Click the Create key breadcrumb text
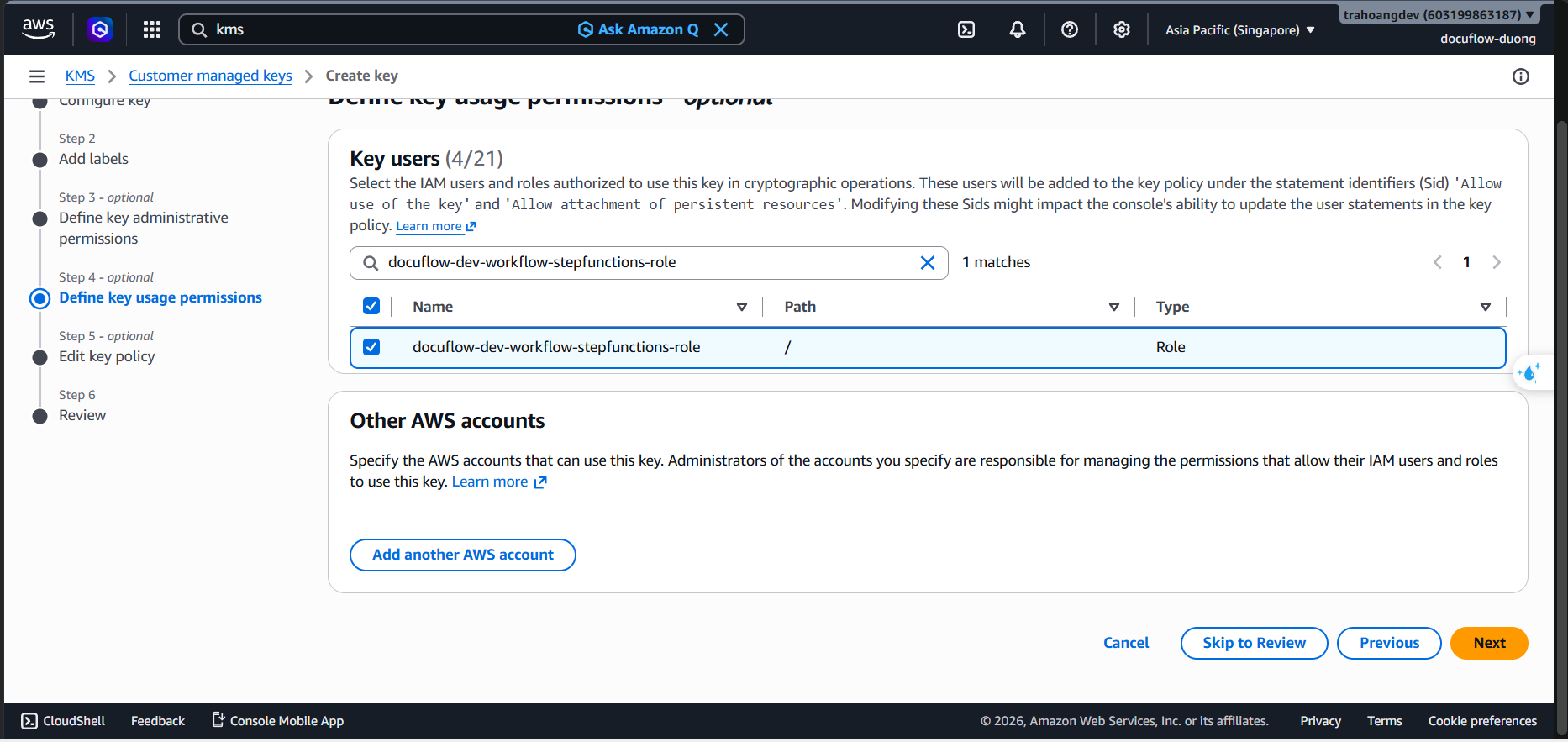 362,76
